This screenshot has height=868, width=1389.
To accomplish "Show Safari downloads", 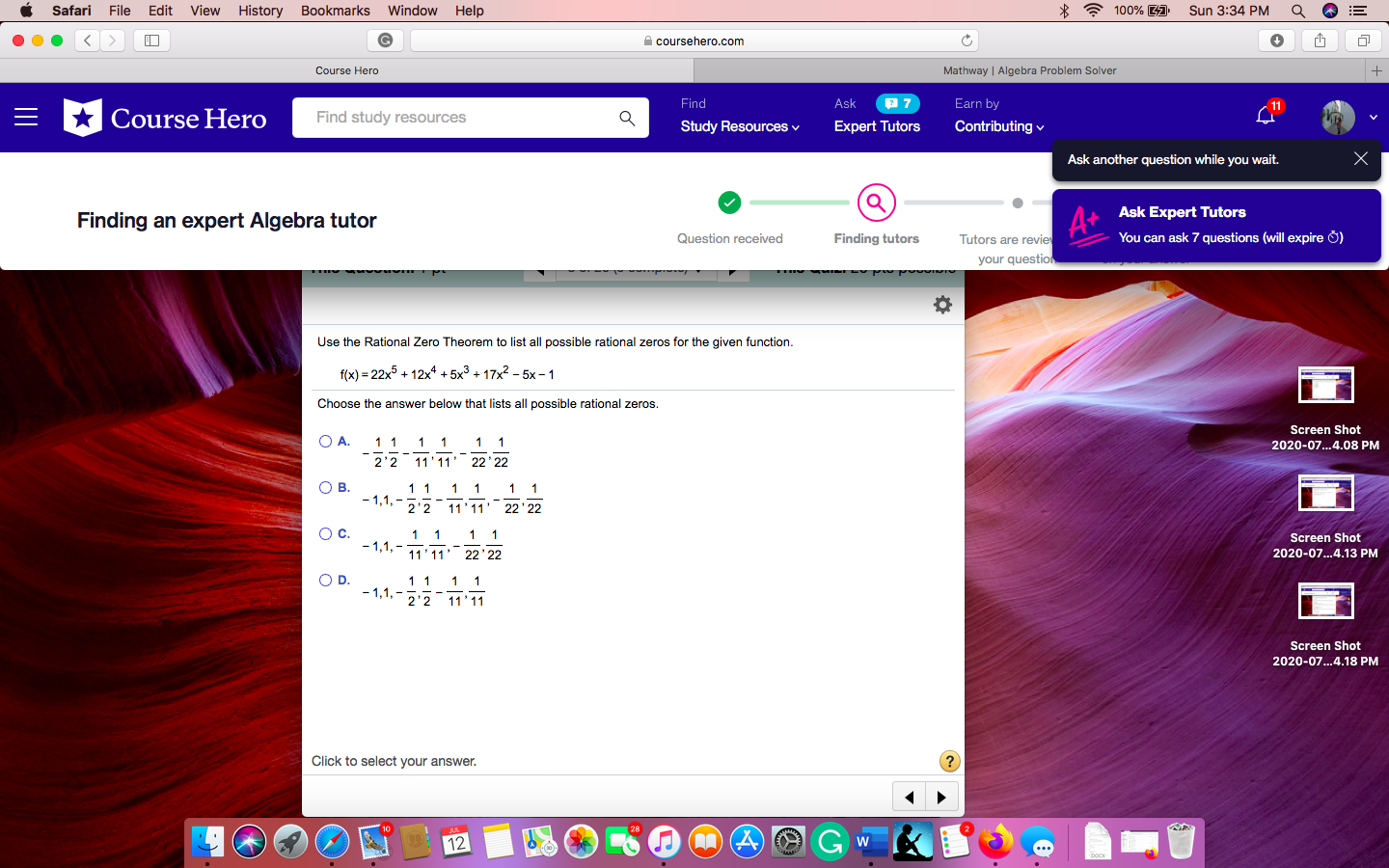I will (x=1276, y=41).
